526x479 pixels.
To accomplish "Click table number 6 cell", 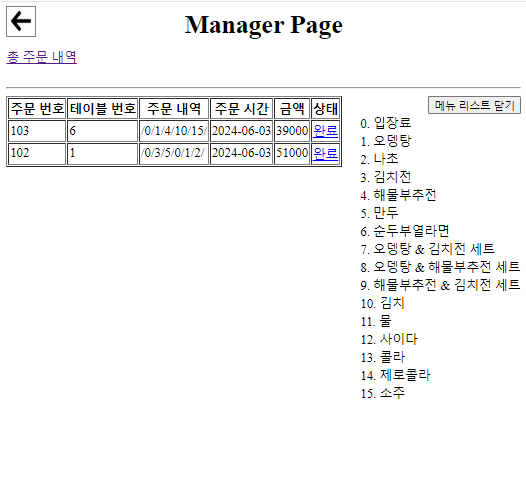I will point(103,131).
